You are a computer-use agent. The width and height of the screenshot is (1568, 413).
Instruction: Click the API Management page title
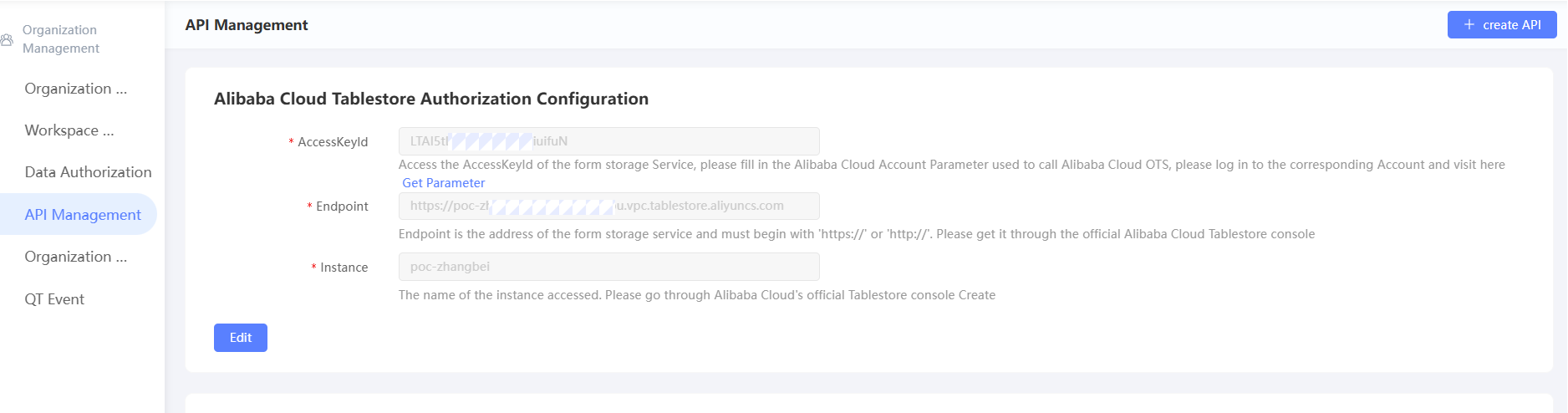pos(247,25)
